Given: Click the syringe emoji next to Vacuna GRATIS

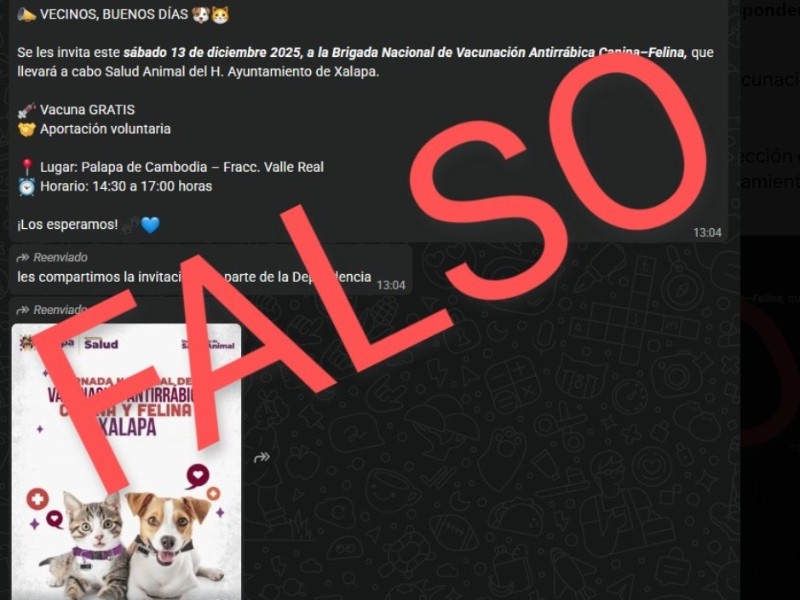Looking at the screenshot, I should pyautogui.click(x=27, y=110).
